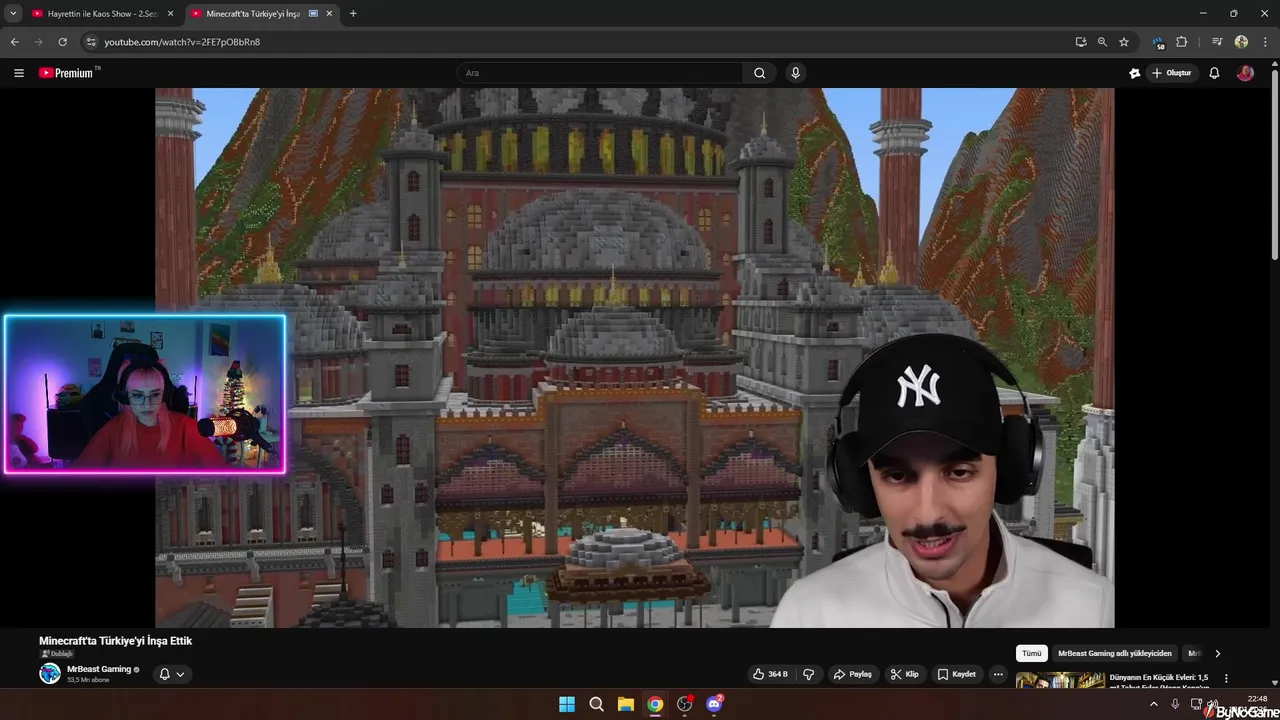
Task: Bookmark this page with star icon
Action: click(x=1124, y=42)
